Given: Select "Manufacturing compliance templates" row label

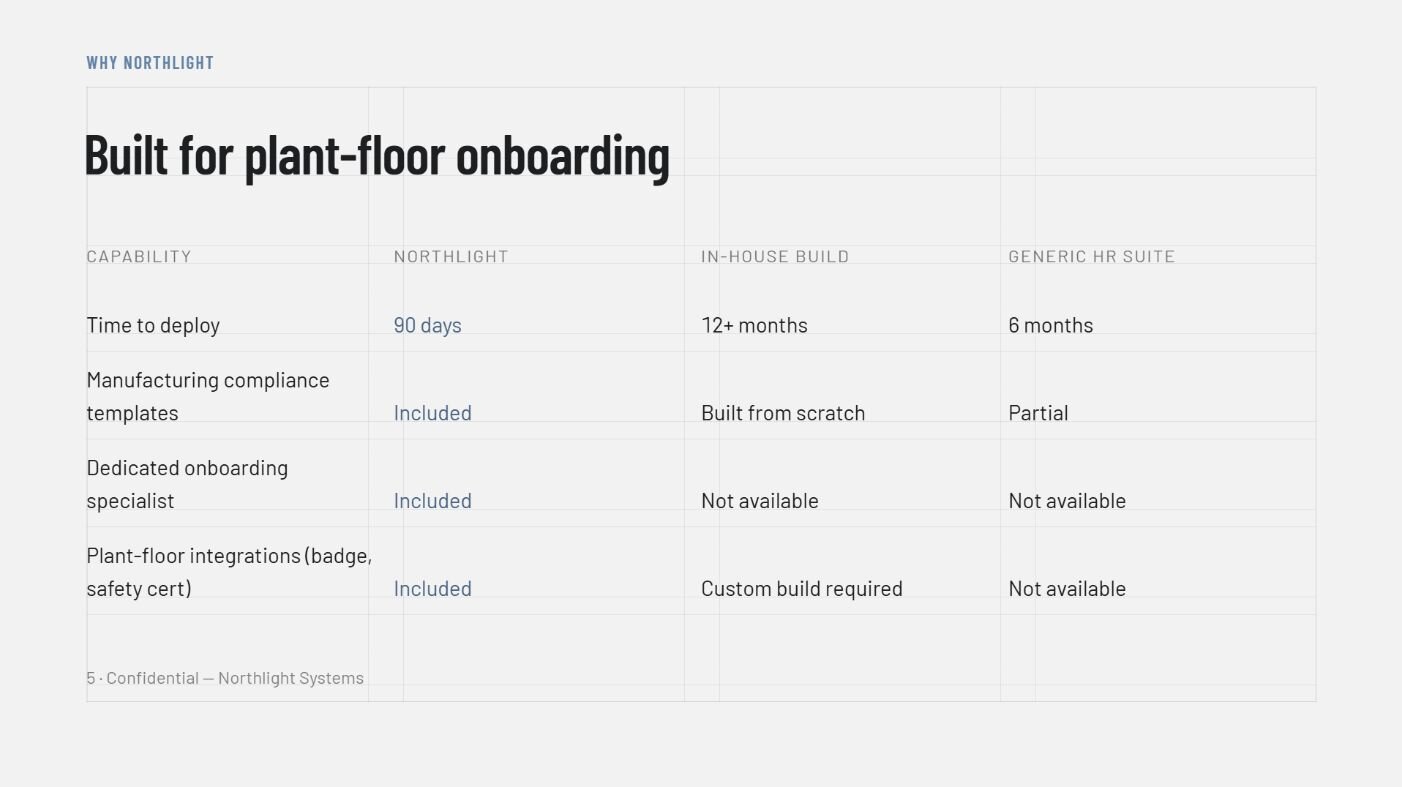Looking at the screenshot, I should [x=208, y=396].
